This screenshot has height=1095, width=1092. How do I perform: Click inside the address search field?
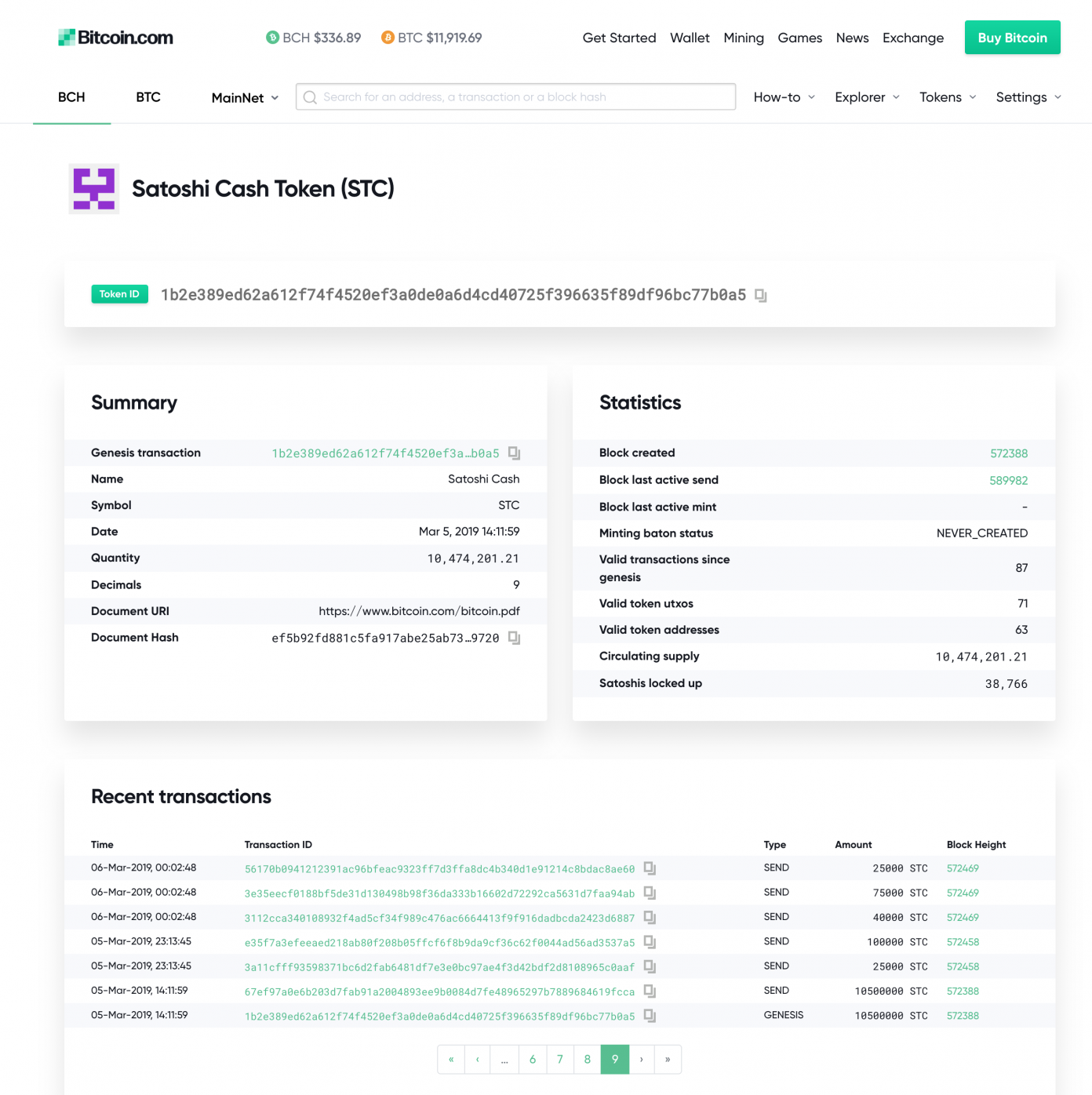(515, 96)
